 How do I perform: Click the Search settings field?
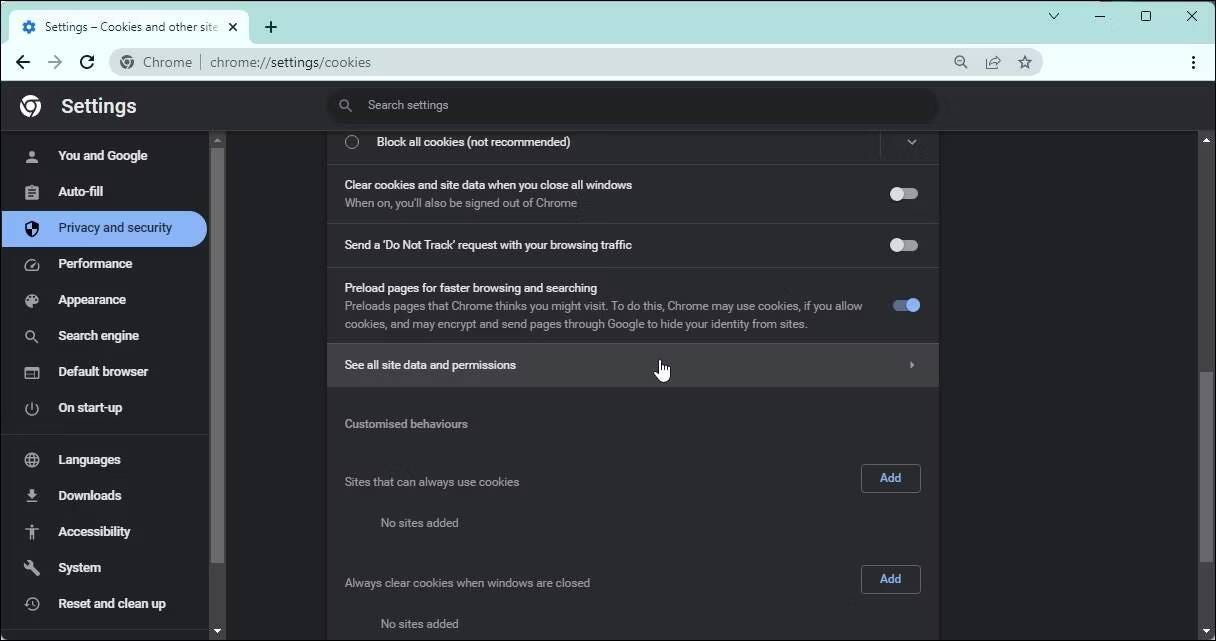pos(632,105)
